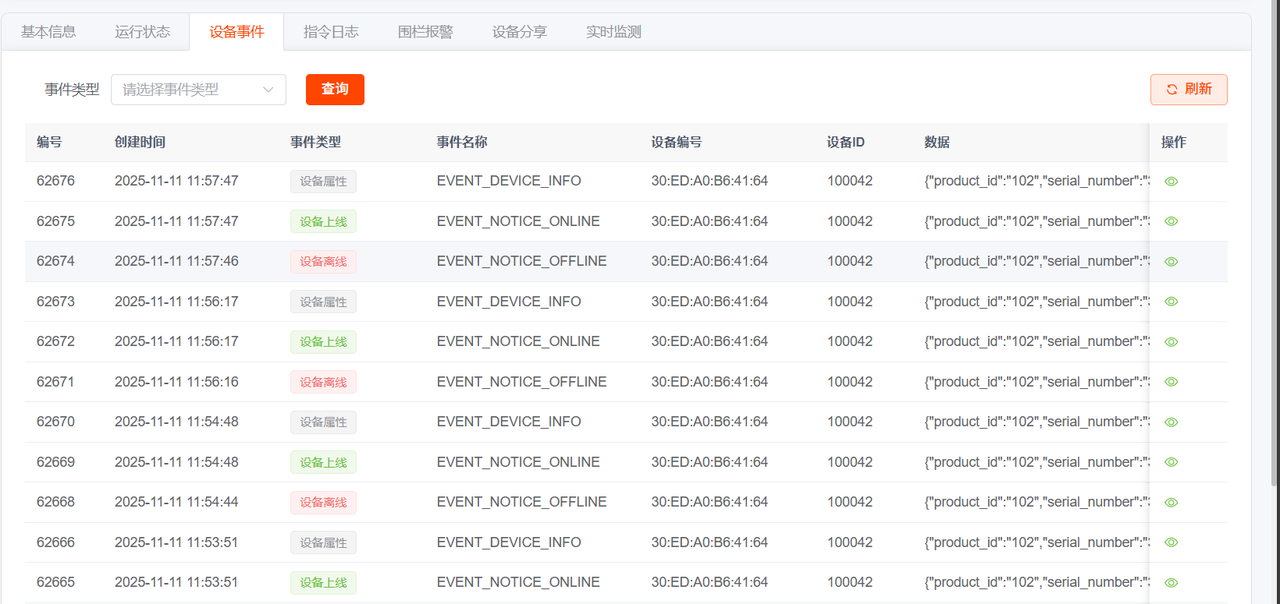This screenshot has height=604, width=1280.
Task: Switch to the 基本信息 tab
Action: [x=48, y=32]
